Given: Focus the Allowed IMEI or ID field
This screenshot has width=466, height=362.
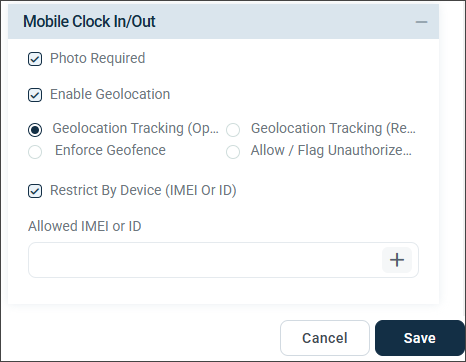Looking at the screenshot, I should point(205,260).
